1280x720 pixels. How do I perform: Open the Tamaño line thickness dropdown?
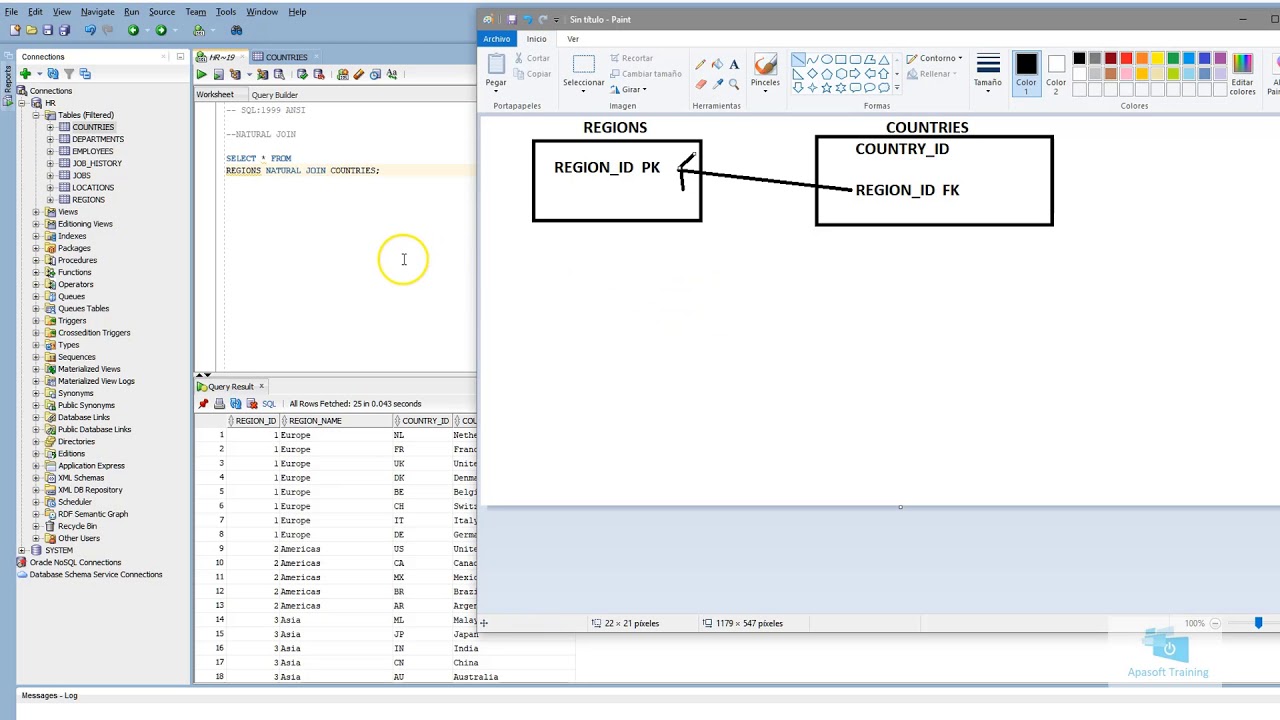(x=988, y=73)
